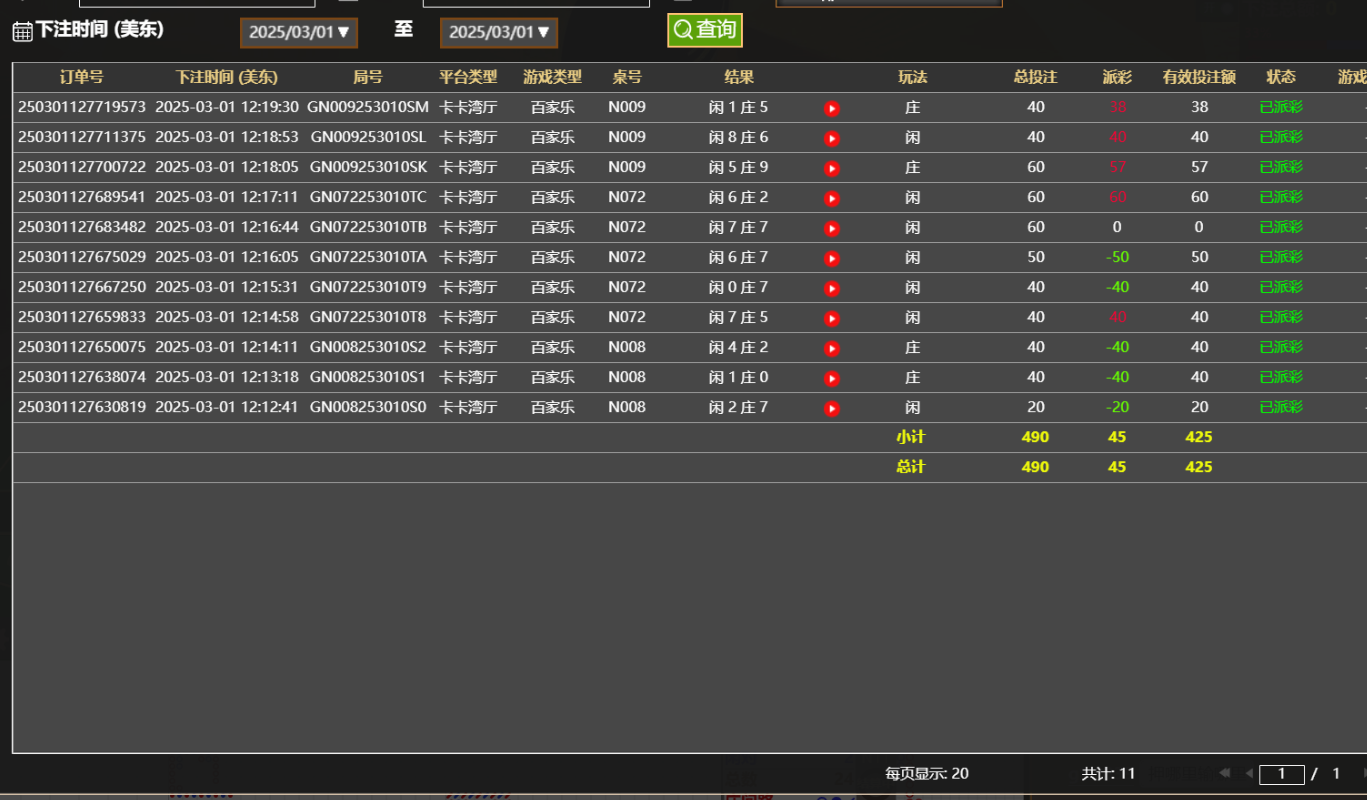
Task: Open the end date dropdown after 至
Action: 498,32
